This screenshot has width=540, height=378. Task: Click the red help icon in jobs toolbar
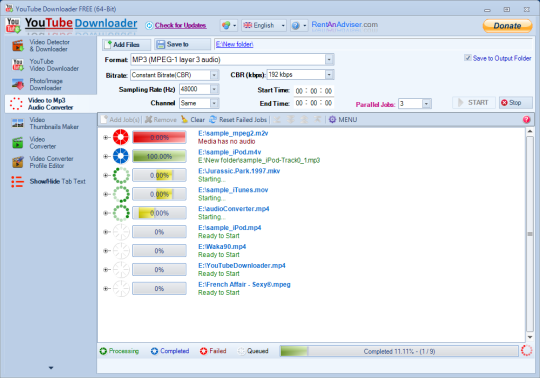[526, 119]
